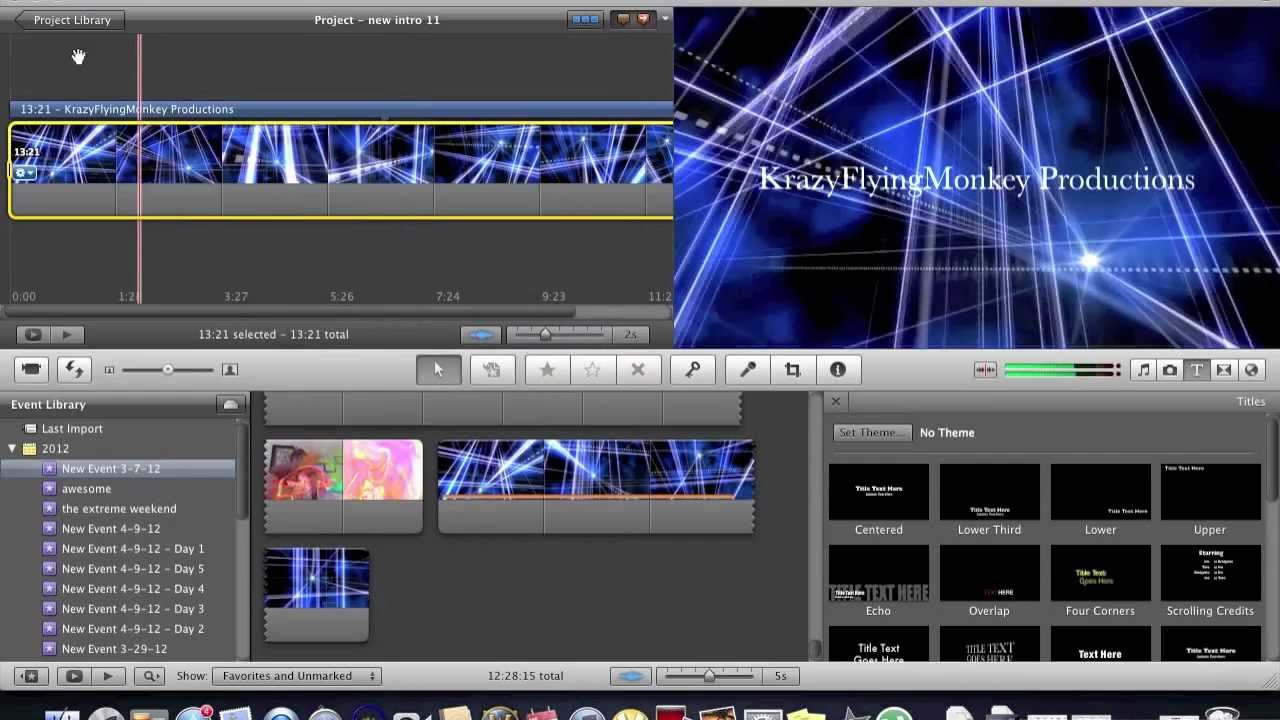Toggle the Titles browser T button
Image resolution: width=1280 pixels, height=720 pixels.
click(1197, 370)
